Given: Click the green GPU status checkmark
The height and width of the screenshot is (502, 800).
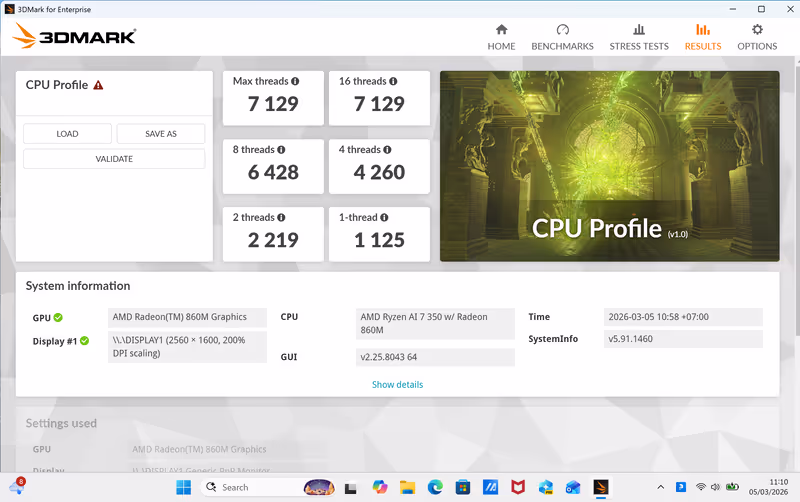Looking at the screenshot, I should tap(58, 318).
